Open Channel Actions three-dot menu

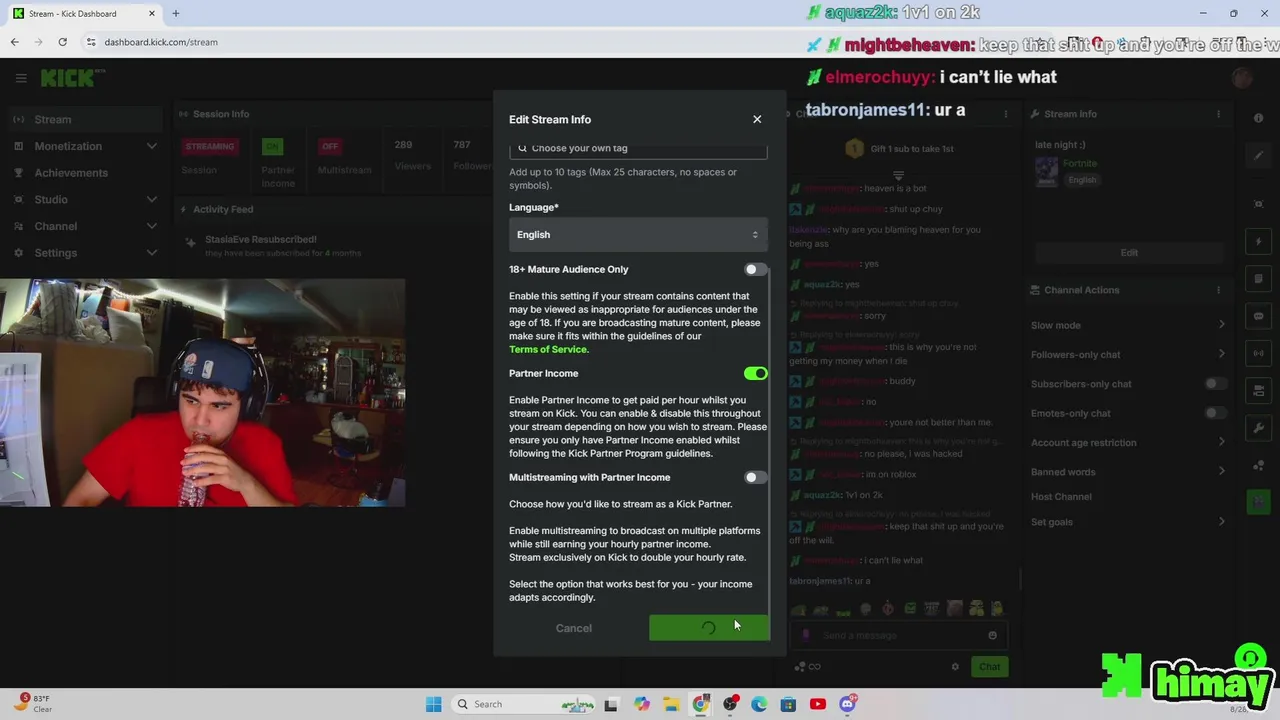pyautogui.click(x=1218, y=290)
